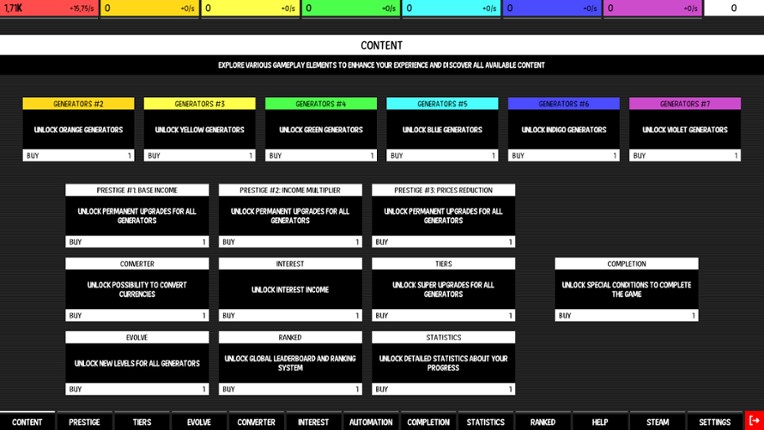
Task: Buy the Converter unlock
Action: pos(137,315)
